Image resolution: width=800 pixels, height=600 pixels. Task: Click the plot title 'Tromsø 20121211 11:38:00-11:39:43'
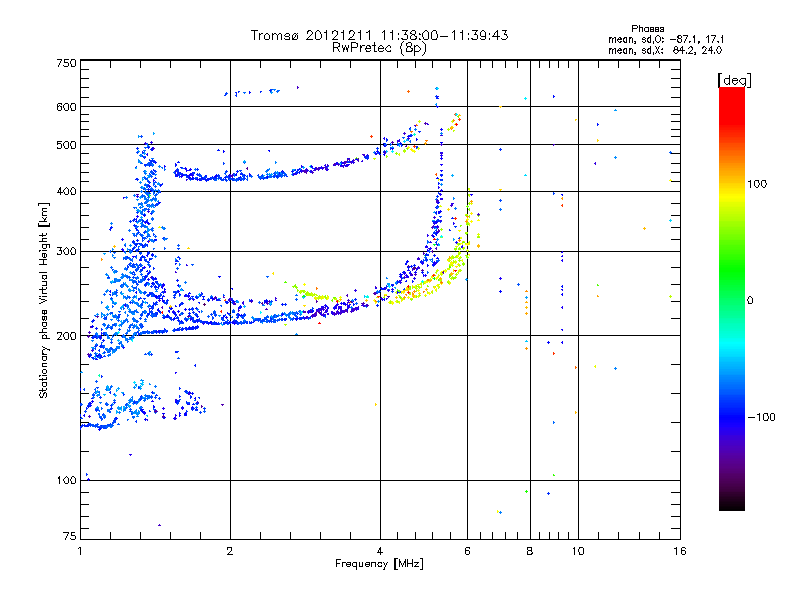pos(379,35)
